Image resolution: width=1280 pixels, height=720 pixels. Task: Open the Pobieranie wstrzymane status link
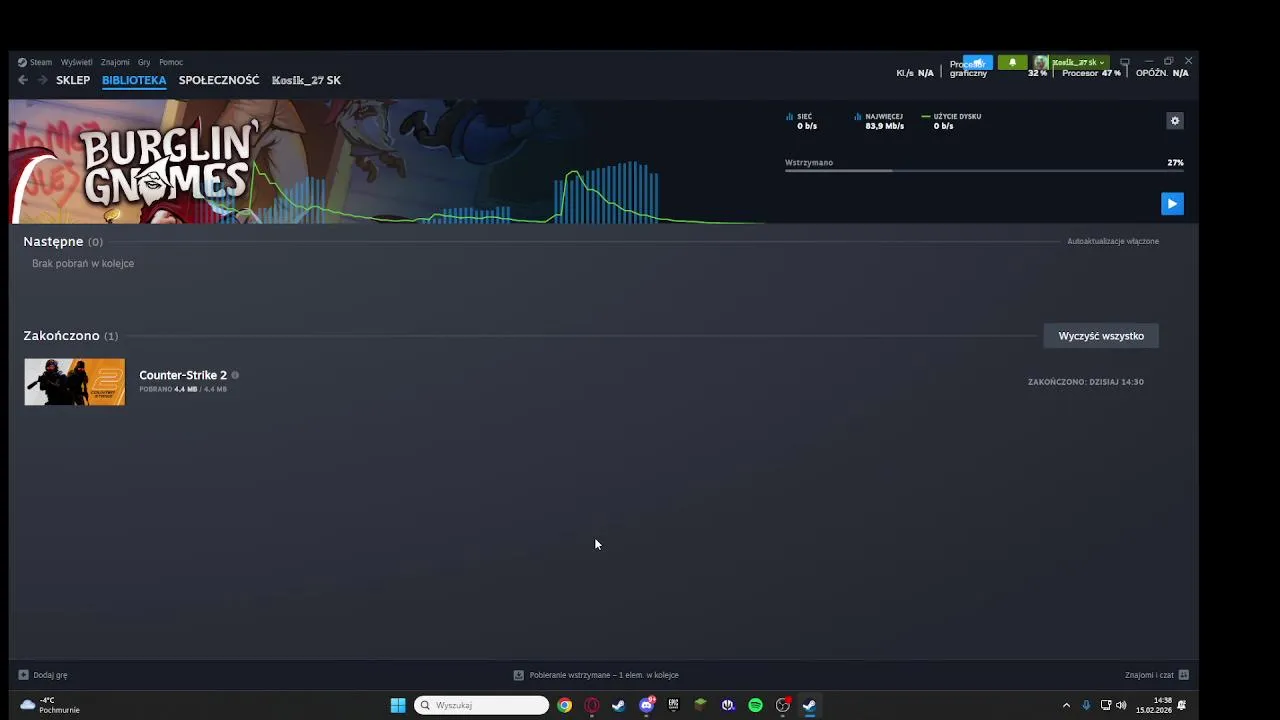[x=596, y=675]
